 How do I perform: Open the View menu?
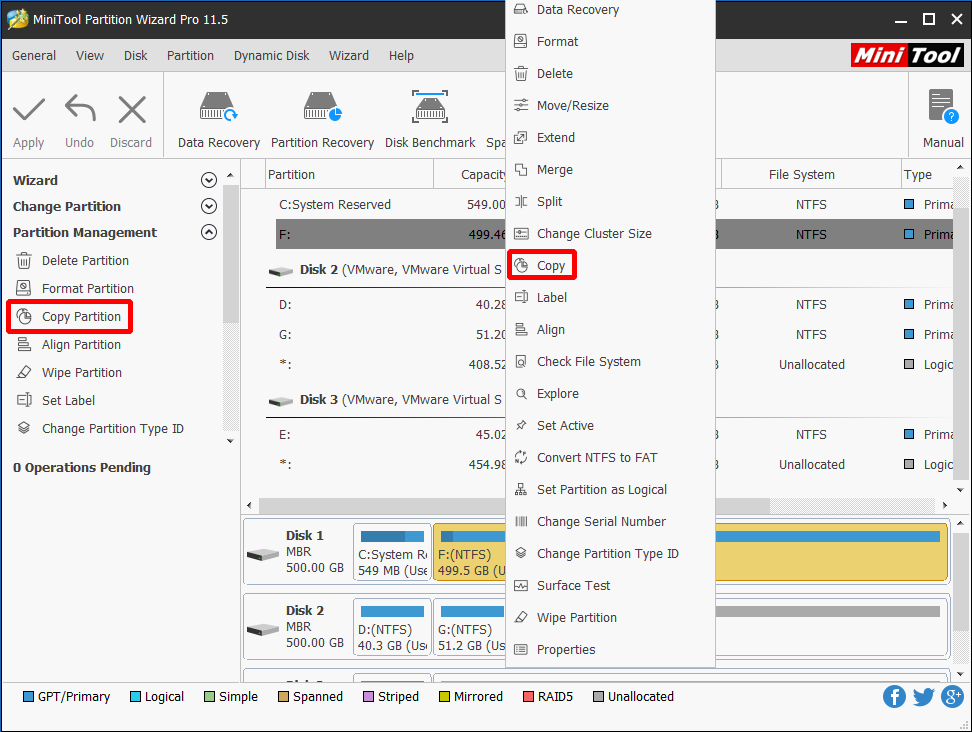pos(90,56)
